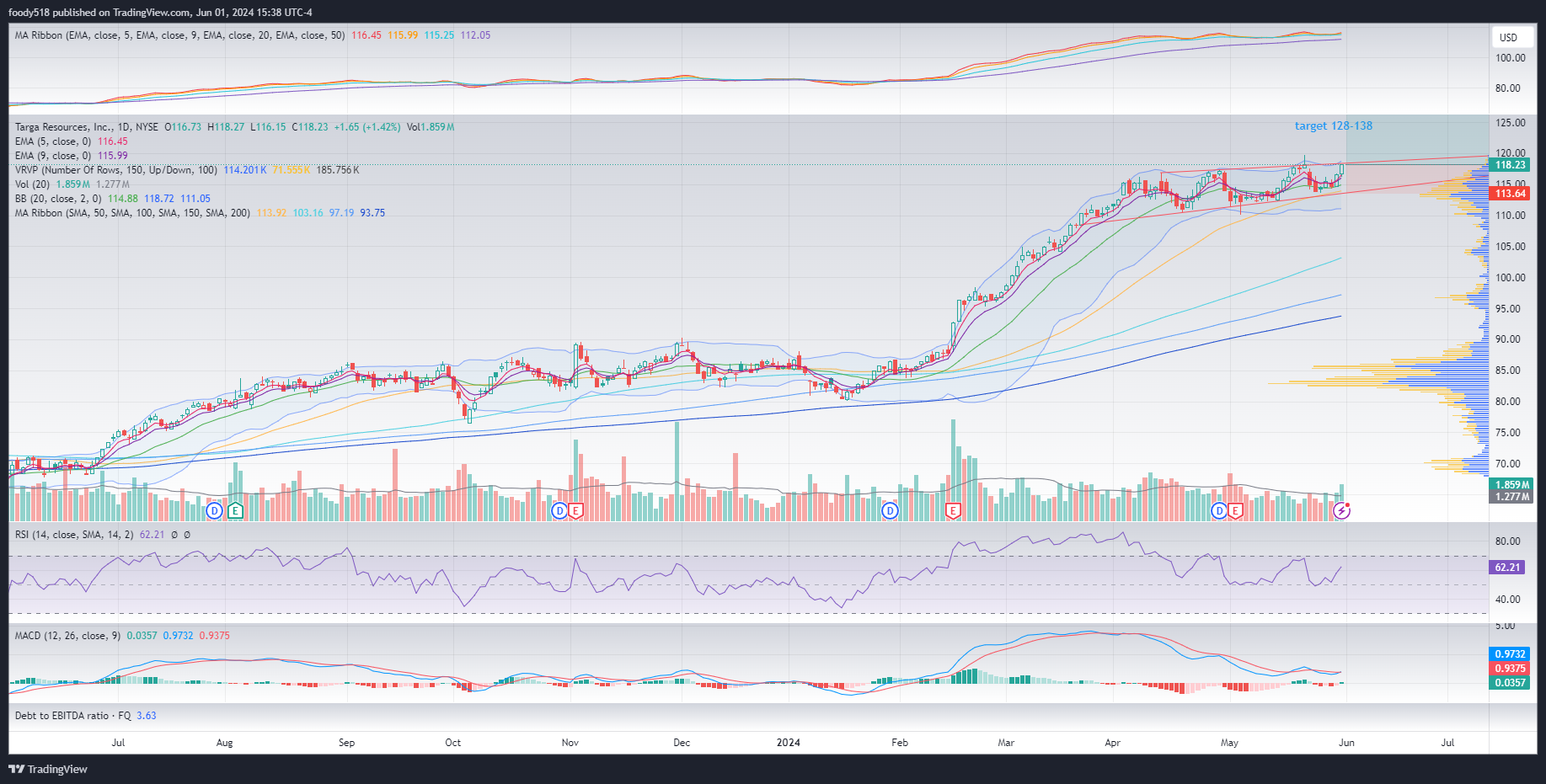The height and width of the screenshot is (784, 1546).
Task: Click the purple lightning upcoming event icon
Action: [x=1341, y=510]
